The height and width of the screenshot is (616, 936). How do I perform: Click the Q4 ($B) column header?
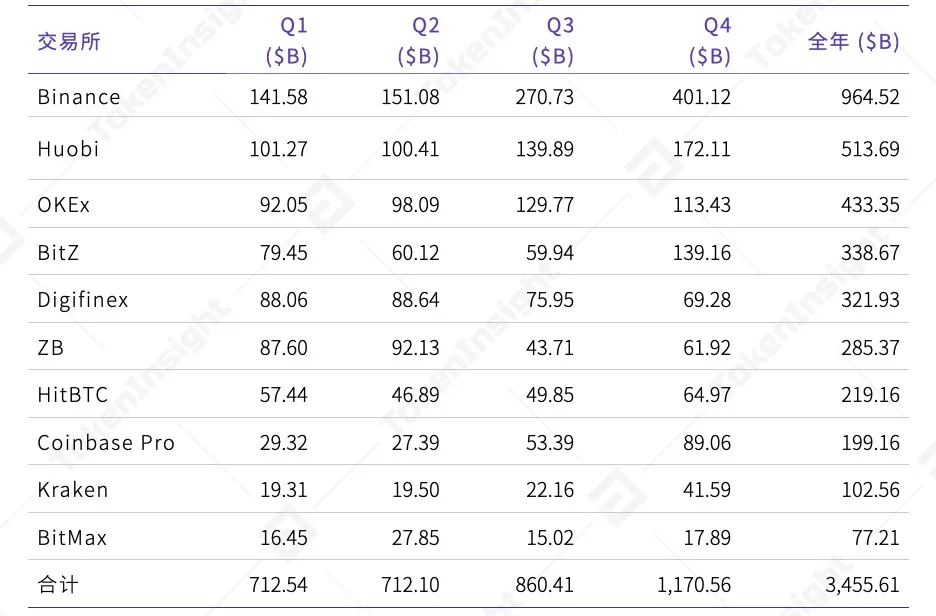tap(710, 42)
